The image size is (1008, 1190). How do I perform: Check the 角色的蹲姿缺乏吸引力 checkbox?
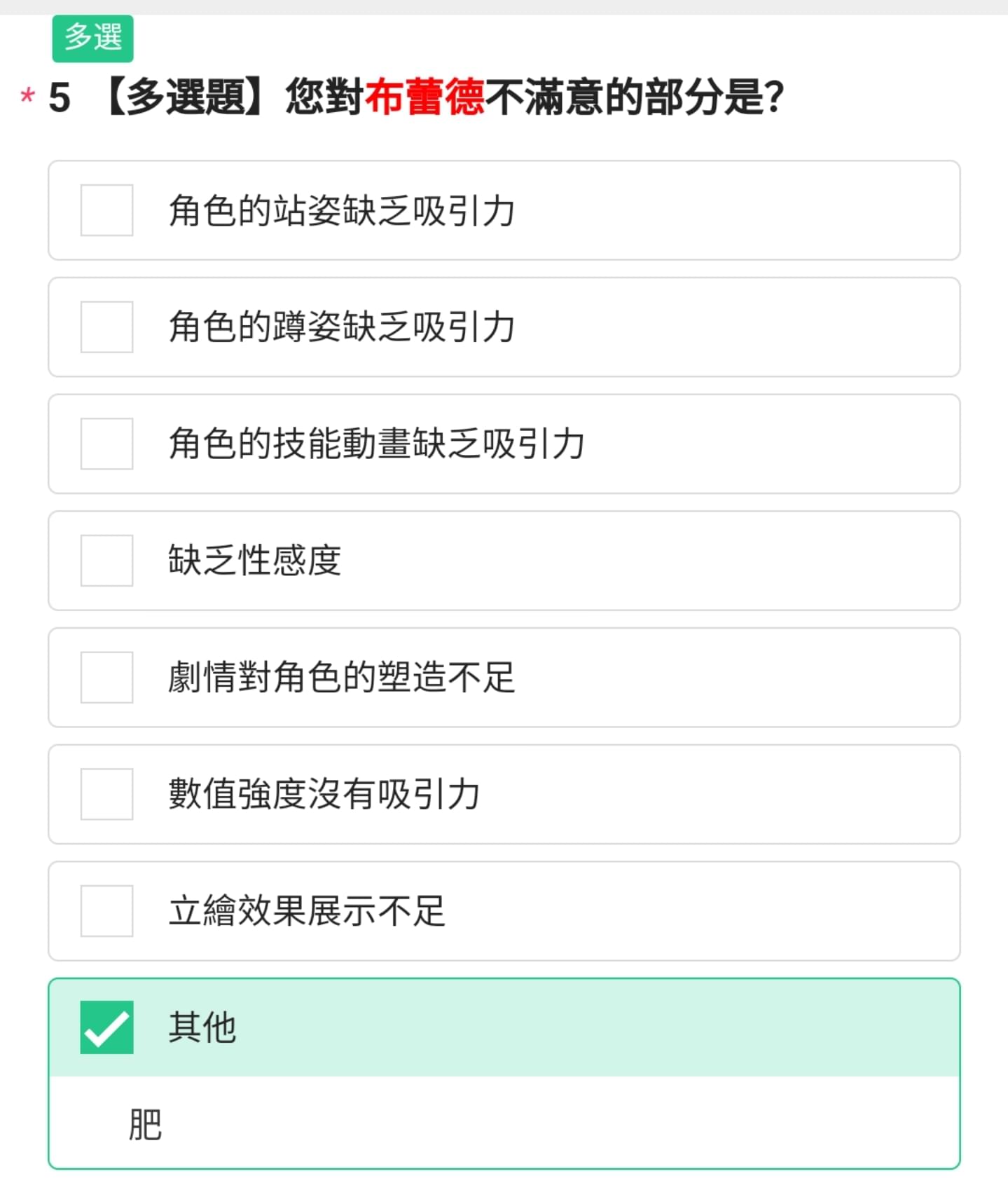tap(106, 327)
